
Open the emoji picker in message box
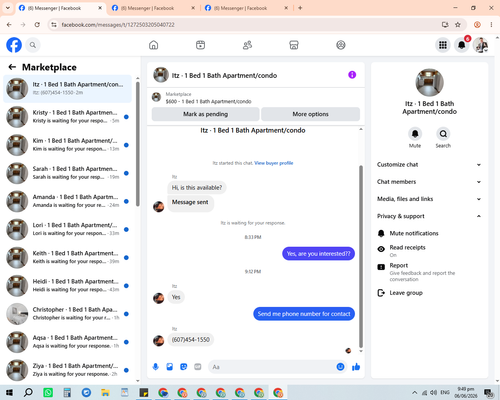tap(340, 367)
